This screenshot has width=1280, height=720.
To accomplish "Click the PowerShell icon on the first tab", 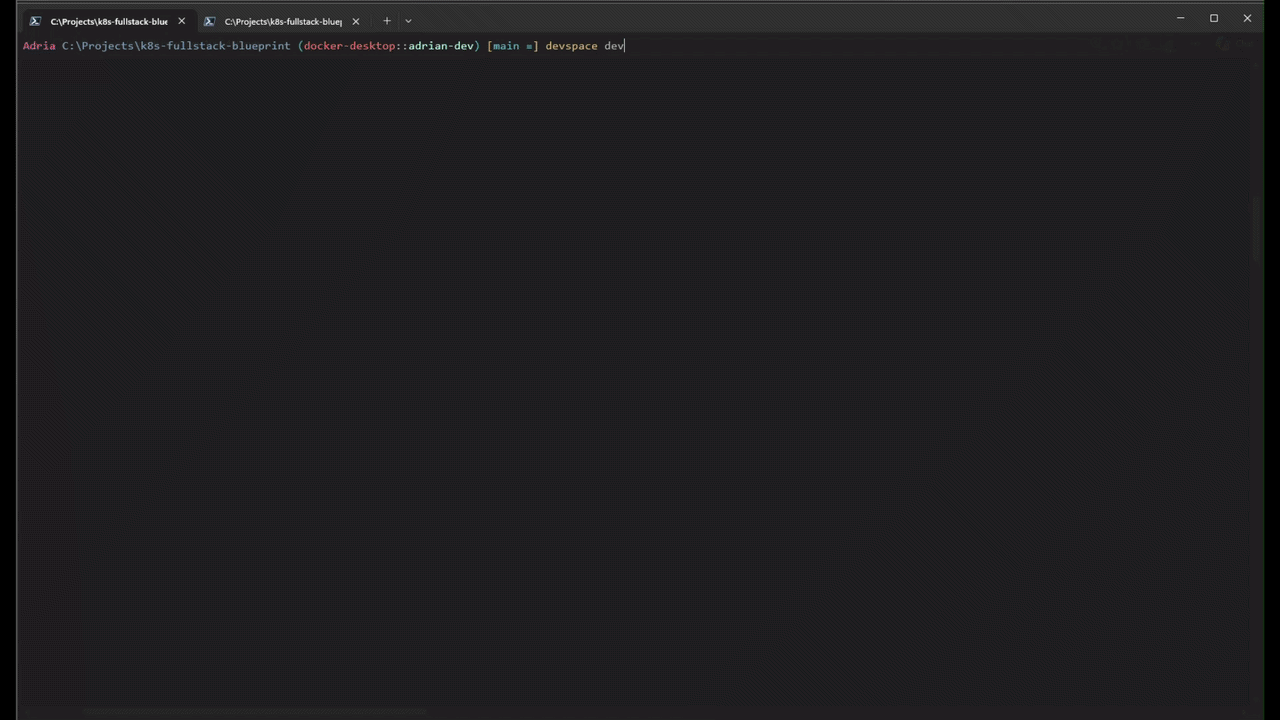I will (35, 21).
